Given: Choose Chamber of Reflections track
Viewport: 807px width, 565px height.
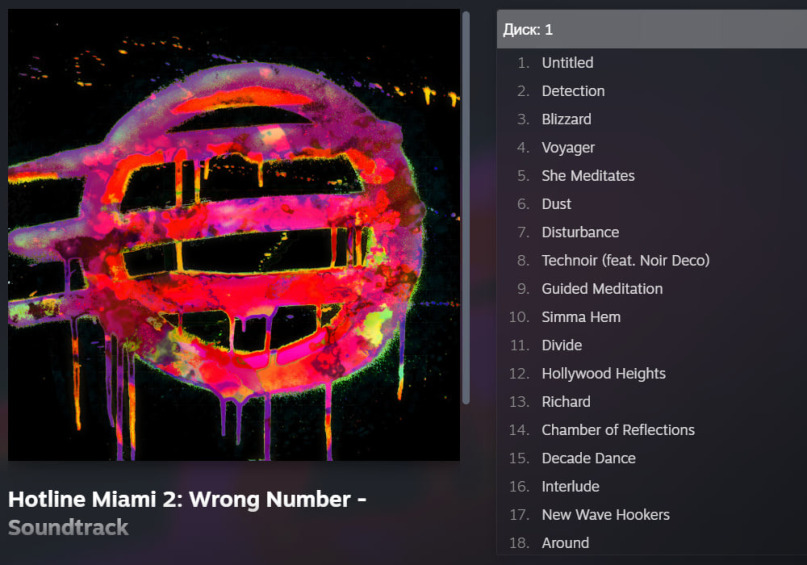Looking at the screenshot, I should click(x=652, y=430).
